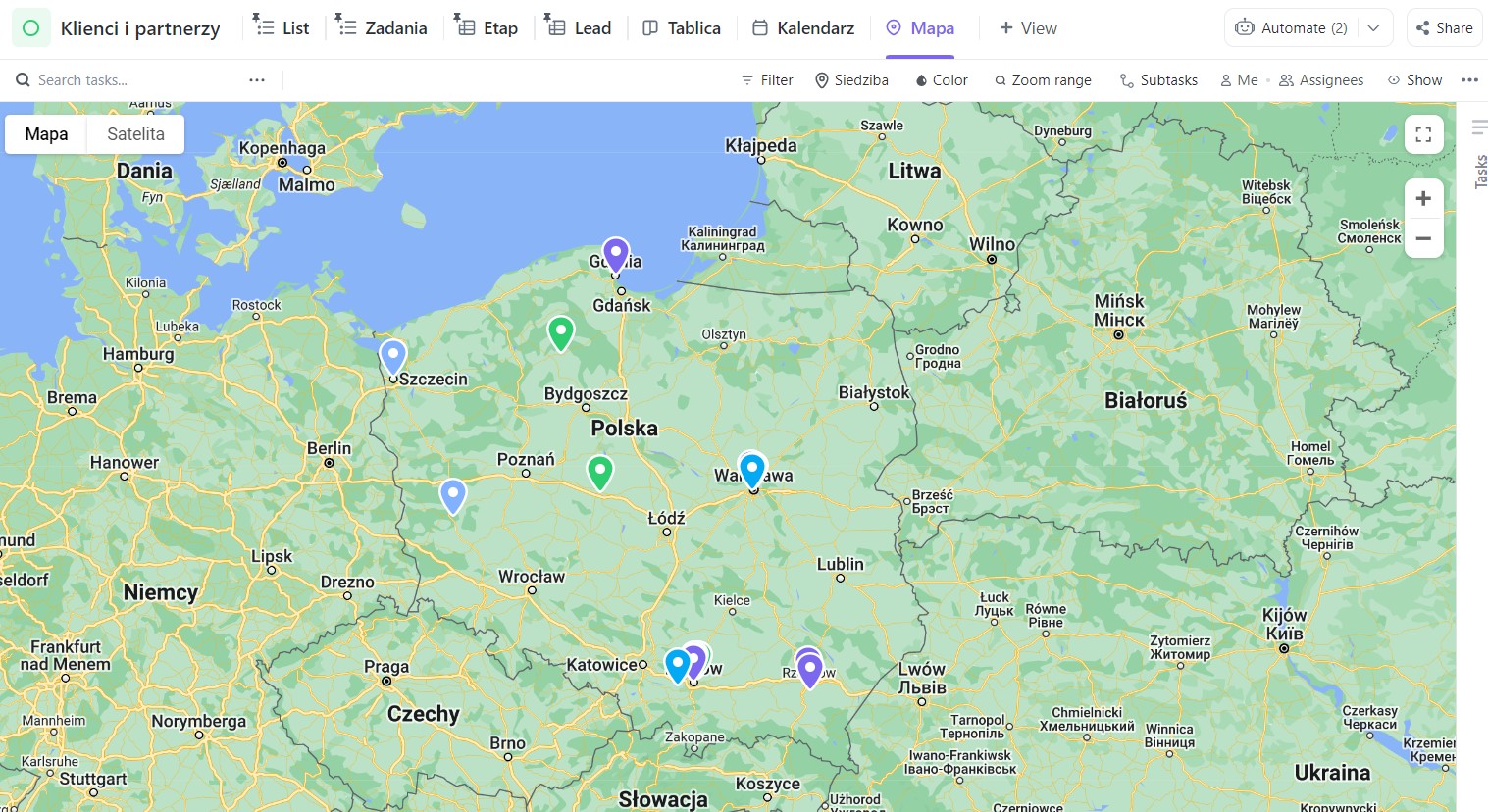Open the Filter options

(767, 80)
